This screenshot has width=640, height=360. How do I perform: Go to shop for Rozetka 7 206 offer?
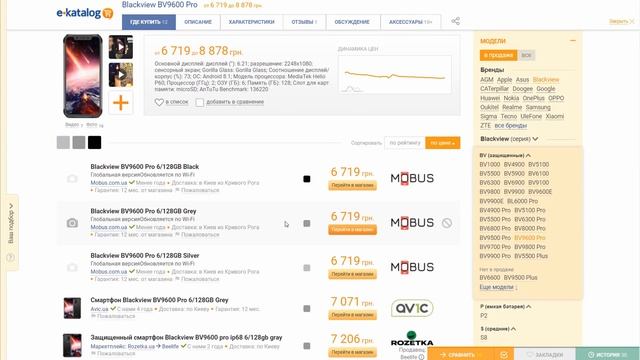(x=352, y=352)
